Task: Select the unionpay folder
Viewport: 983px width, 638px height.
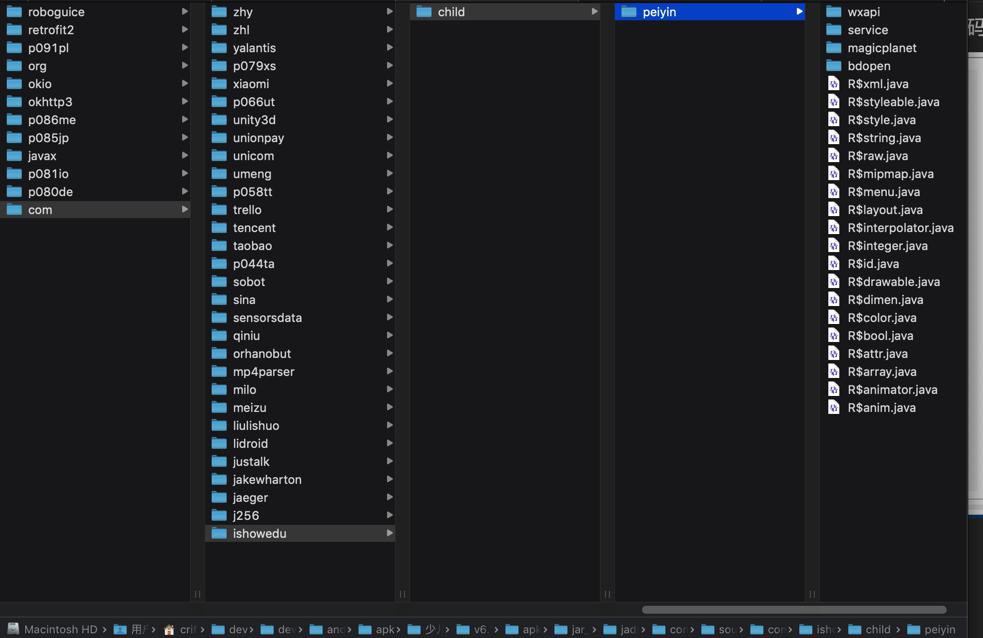Action: tap(300, 138)
